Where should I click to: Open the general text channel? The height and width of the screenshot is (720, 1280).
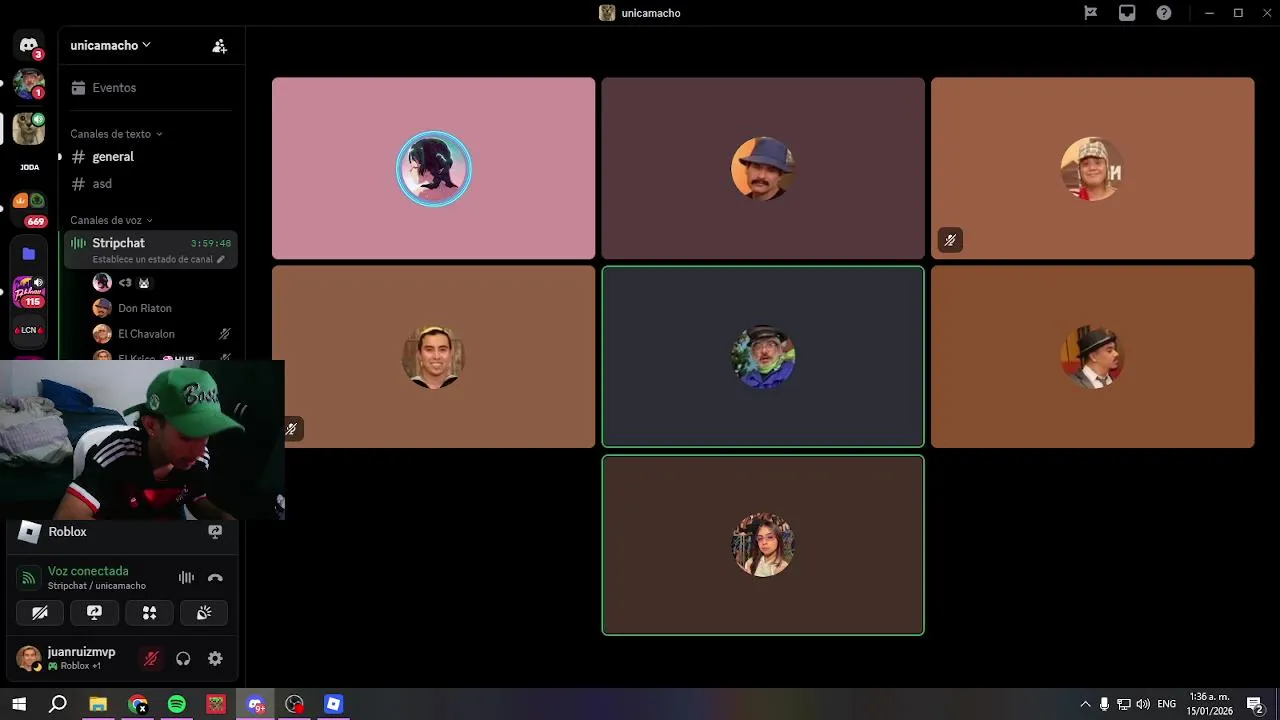tap(150, 157)
